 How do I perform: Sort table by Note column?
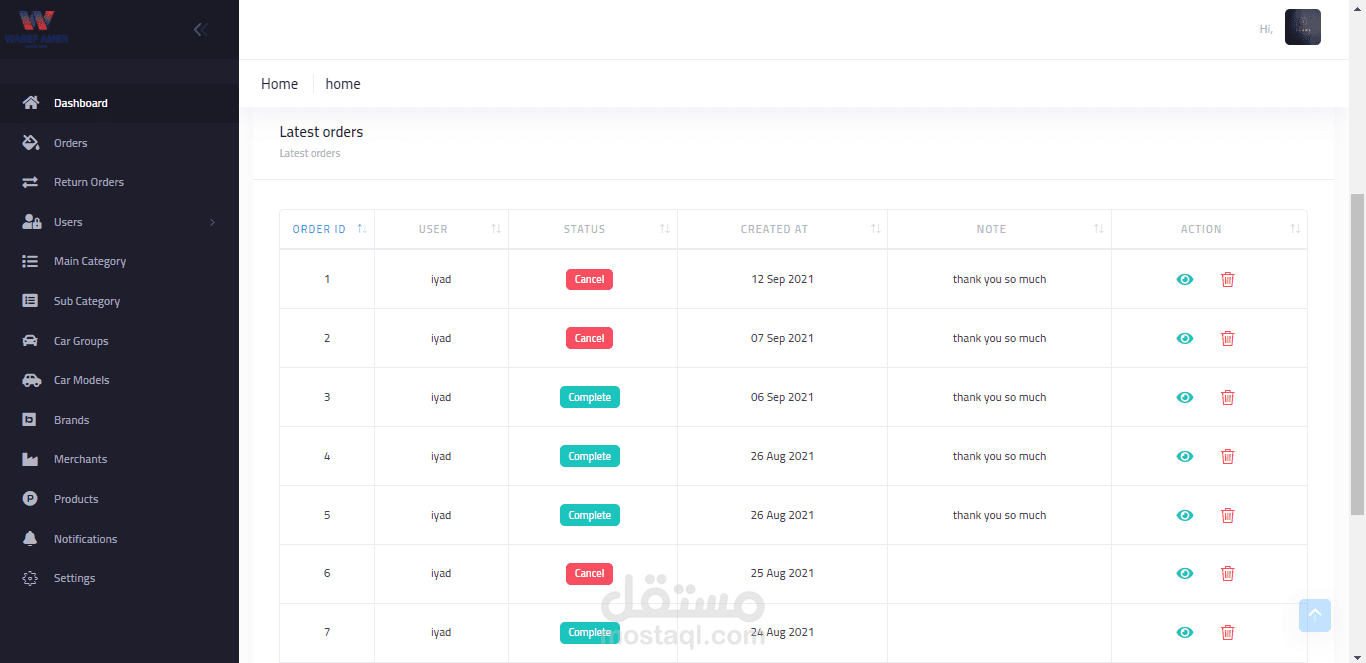tap(999, 229)
